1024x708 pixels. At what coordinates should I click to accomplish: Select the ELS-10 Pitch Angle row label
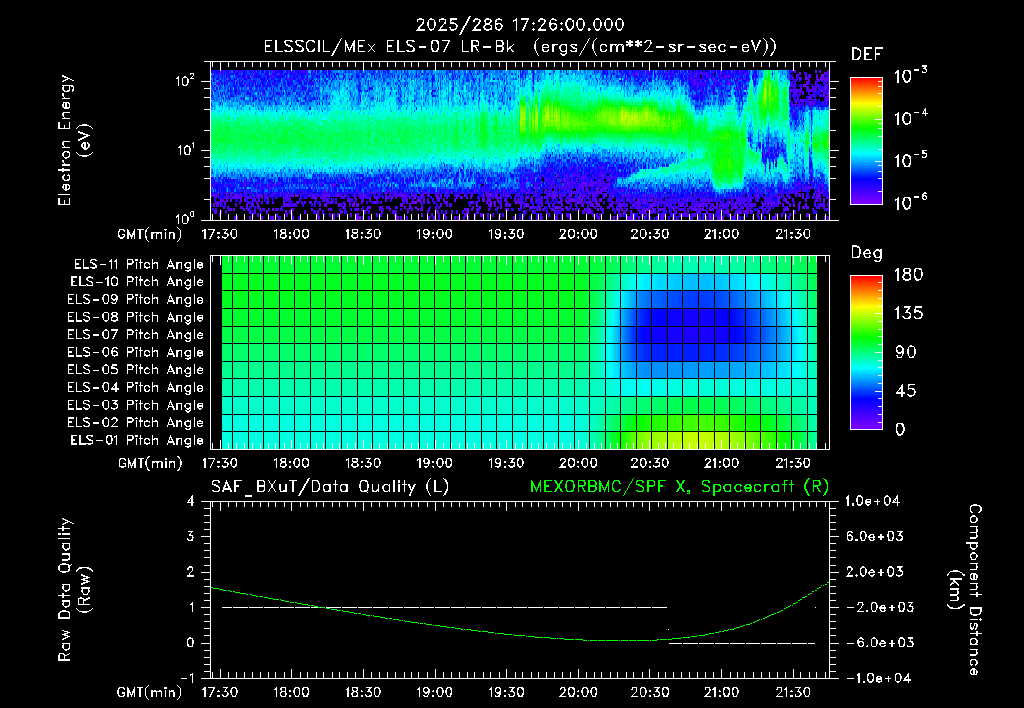[137, 282]
